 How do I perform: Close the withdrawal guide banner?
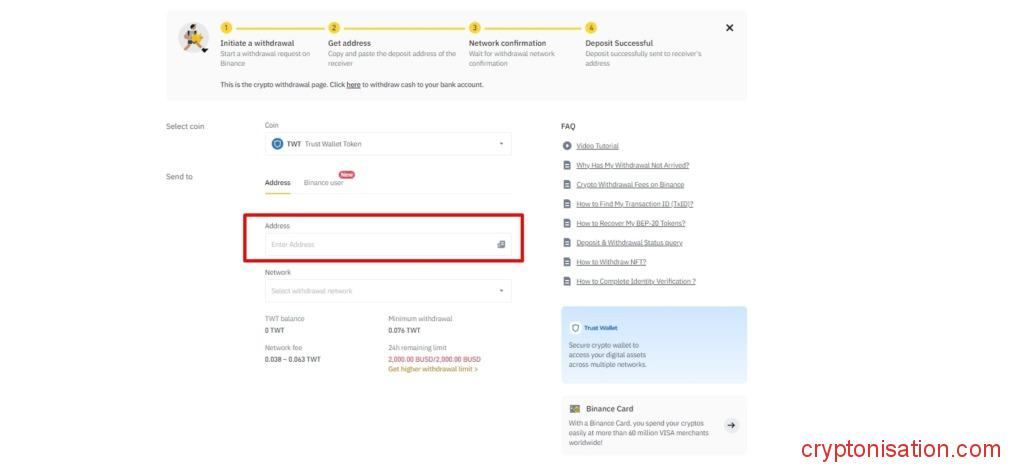click(x=729, y=28)
